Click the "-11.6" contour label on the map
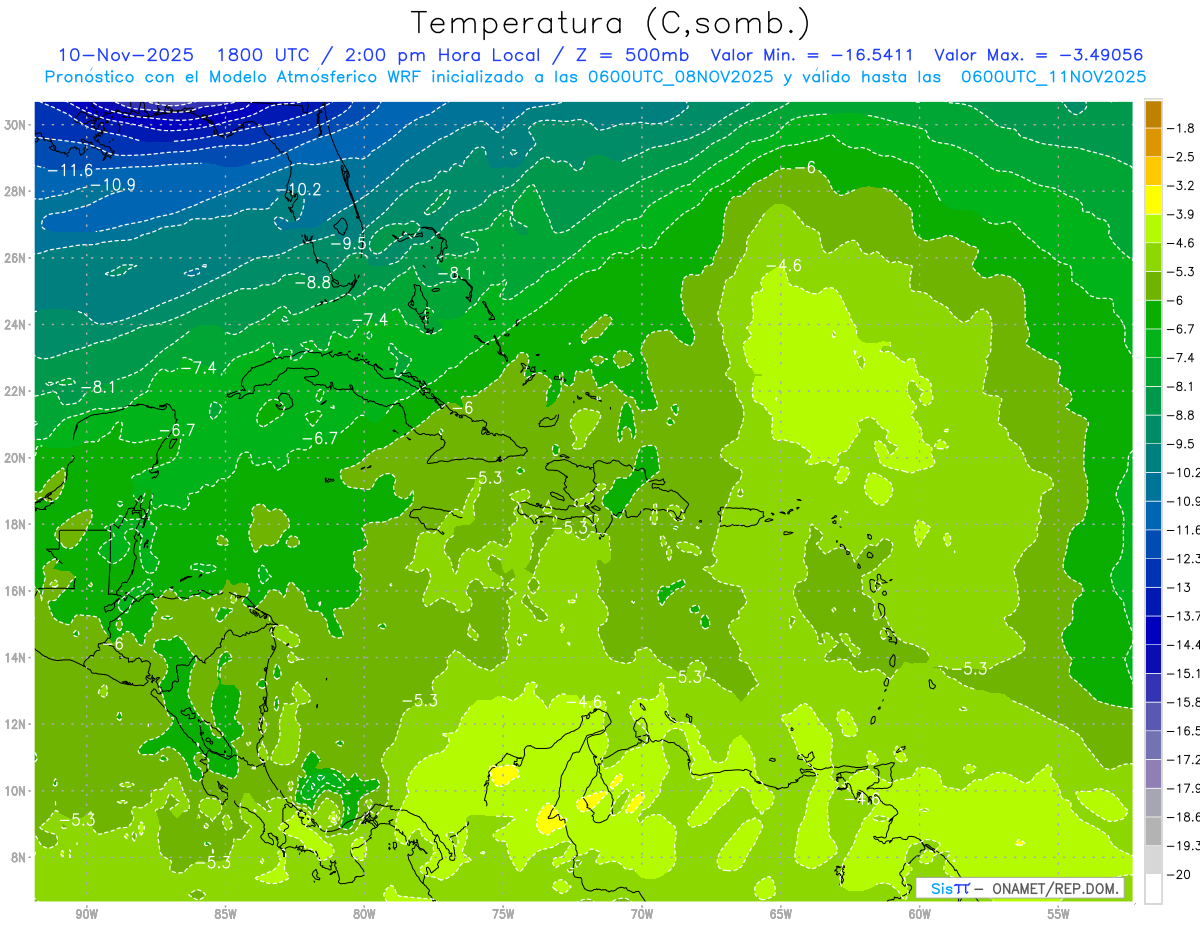The width and height of the screenshot is (1200, 927). (x=69, y=171)
